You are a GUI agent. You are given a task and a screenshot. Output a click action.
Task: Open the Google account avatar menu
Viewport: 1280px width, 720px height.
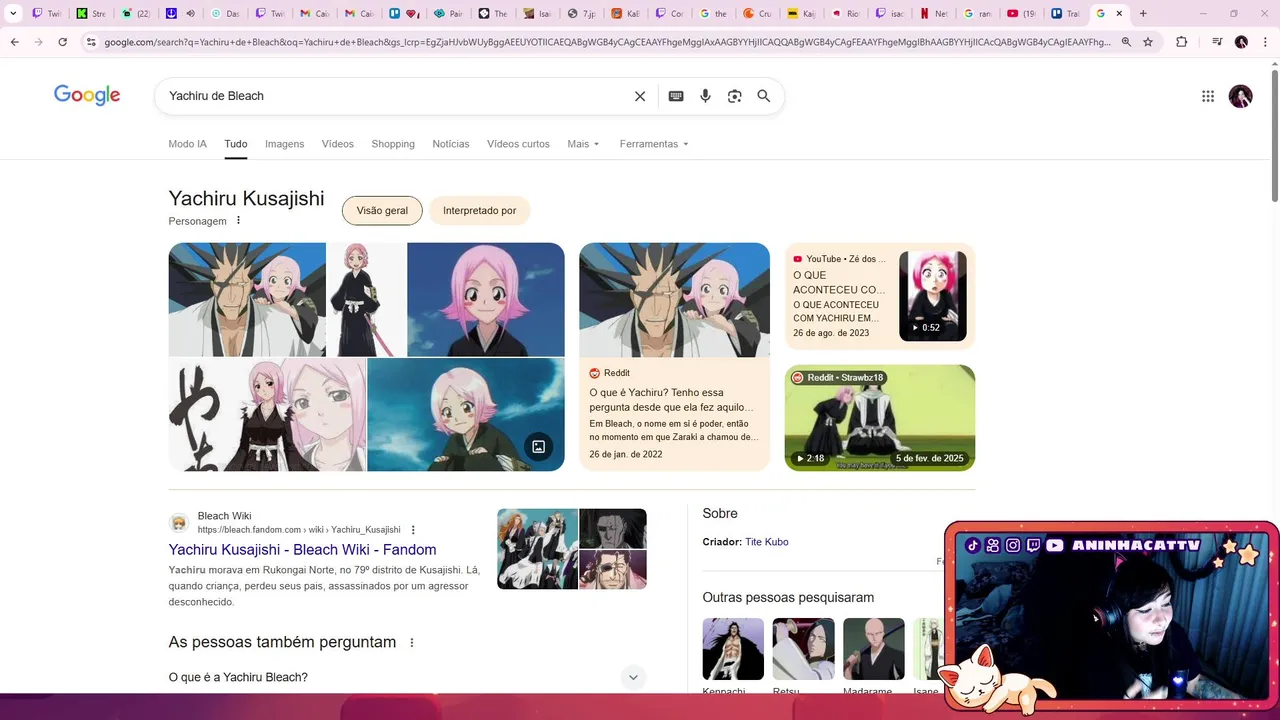point(1241,96)
